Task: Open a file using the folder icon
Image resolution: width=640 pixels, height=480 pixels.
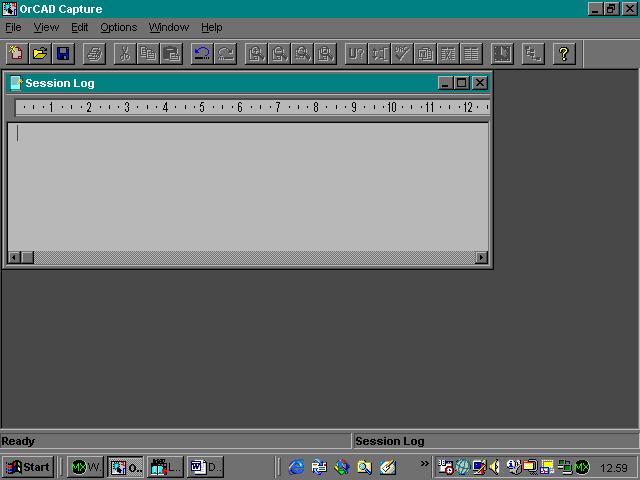Action: coord(40,53)
